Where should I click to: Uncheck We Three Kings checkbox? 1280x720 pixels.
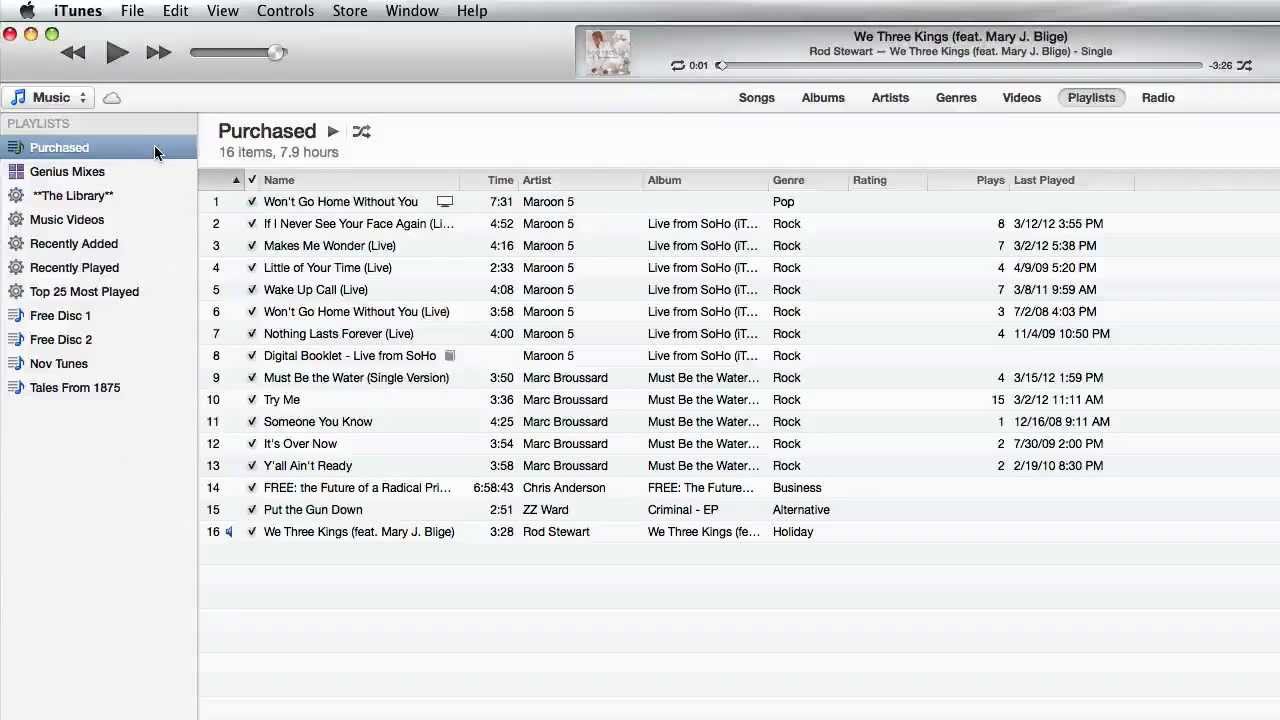252,532
